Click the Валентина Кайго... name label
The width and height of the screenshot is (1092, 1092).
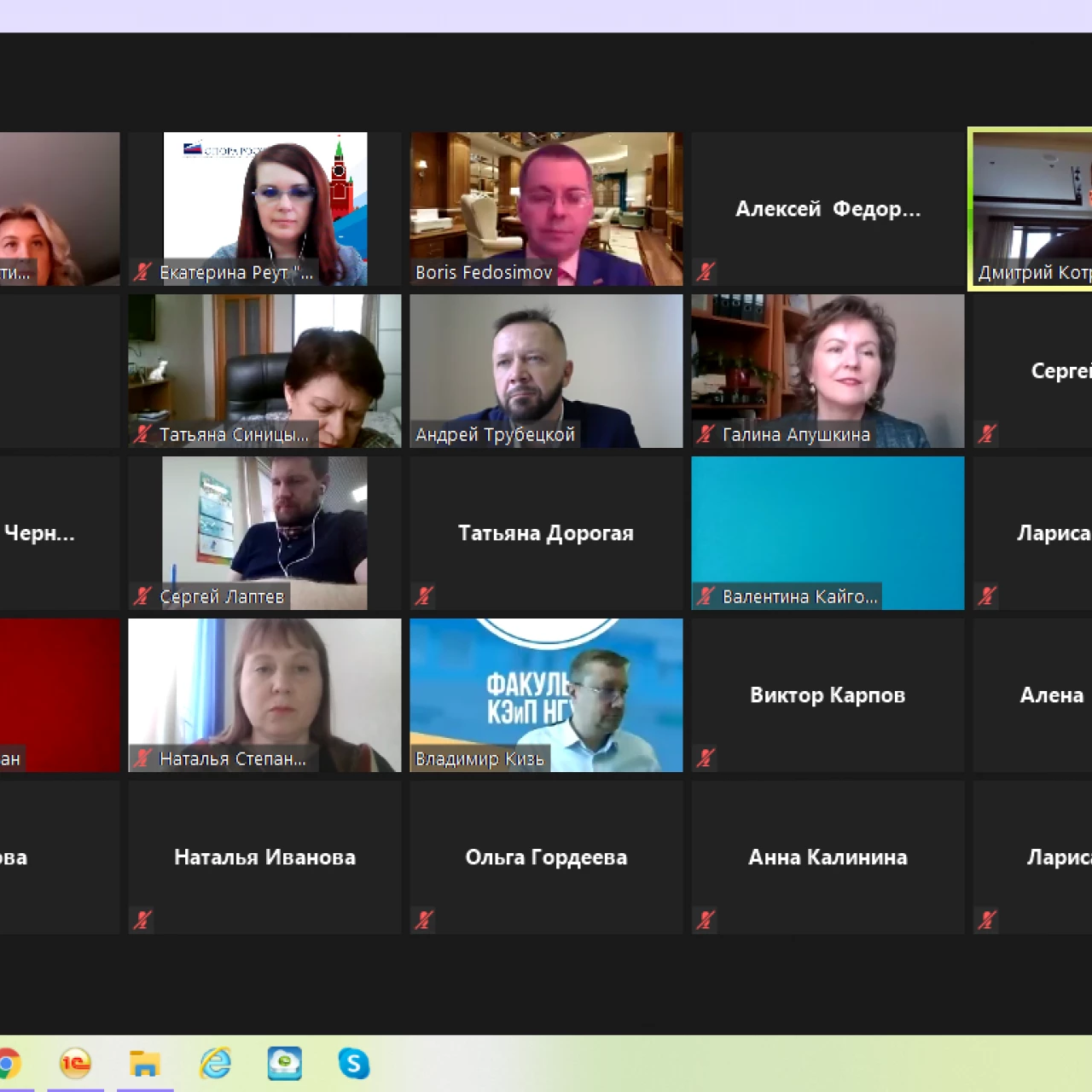tap(800, 596)
